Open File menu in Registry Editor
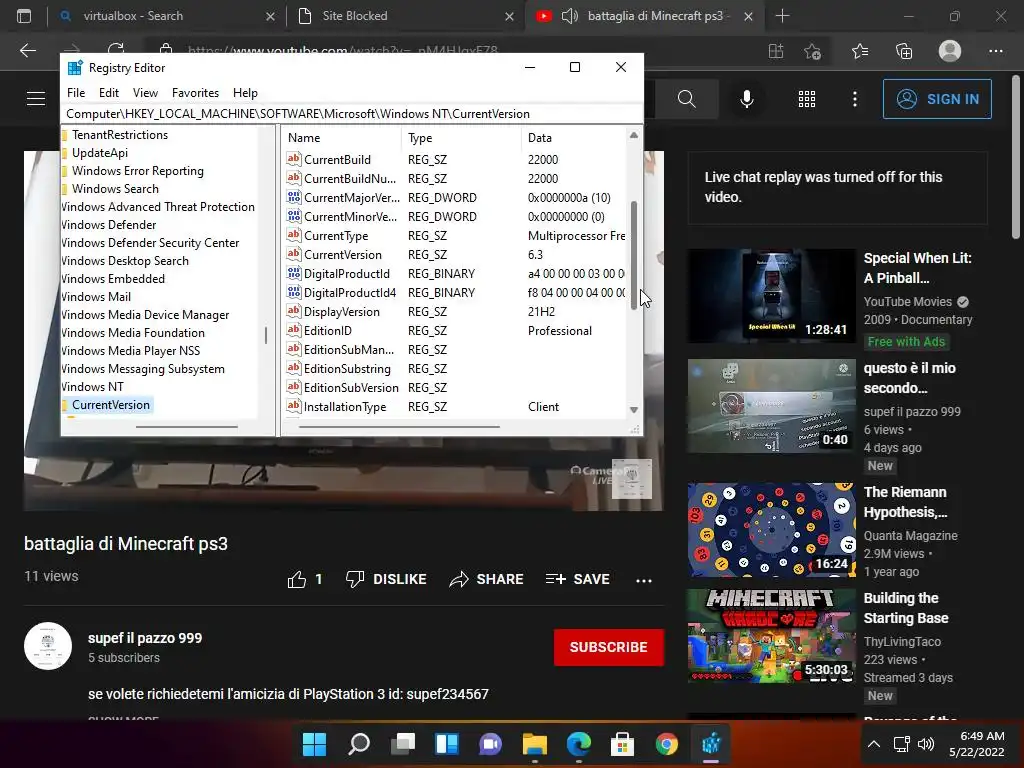This screenshot has height=768, width=1024. (76, 93)
